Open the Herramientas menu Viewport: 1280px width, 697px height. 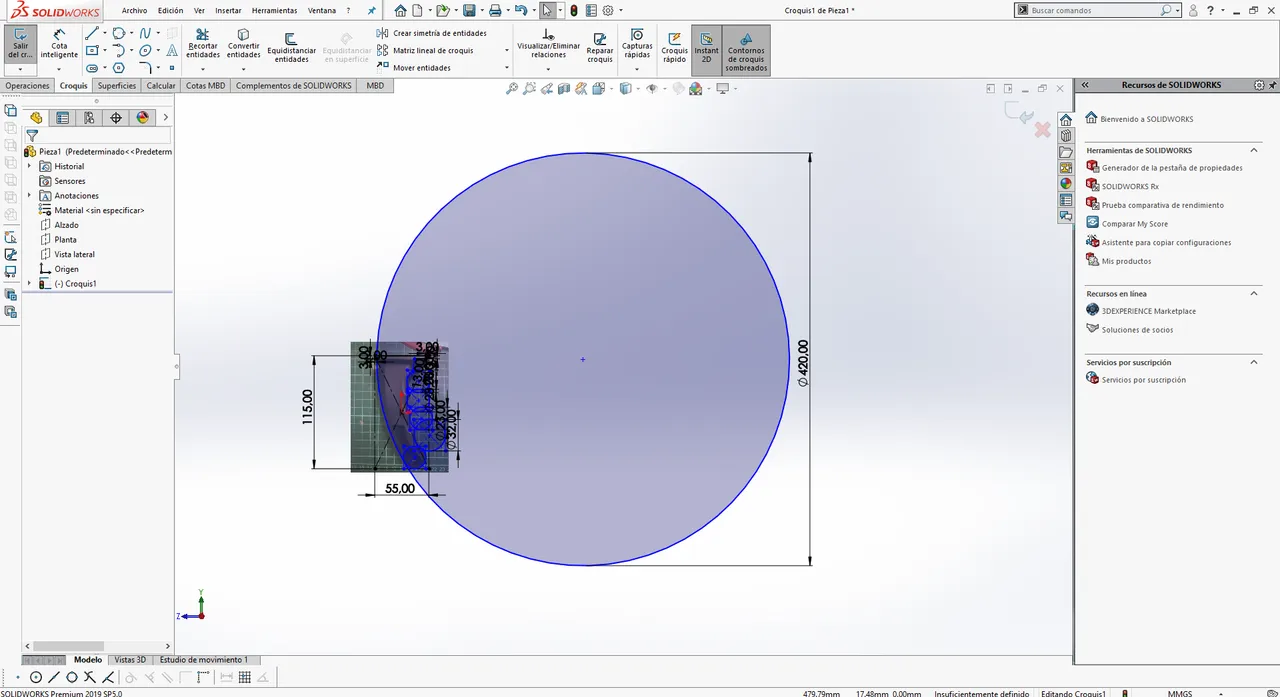click(274, 10)
